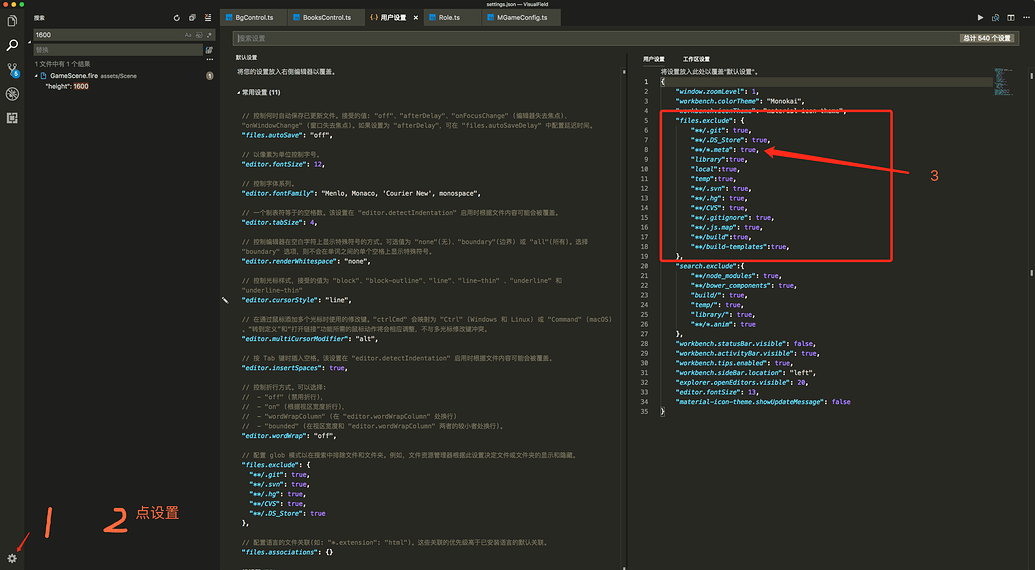Toggle Use Regular Expression option
The height and width of the screenshot is (570, 1035).
coord(209,35)
